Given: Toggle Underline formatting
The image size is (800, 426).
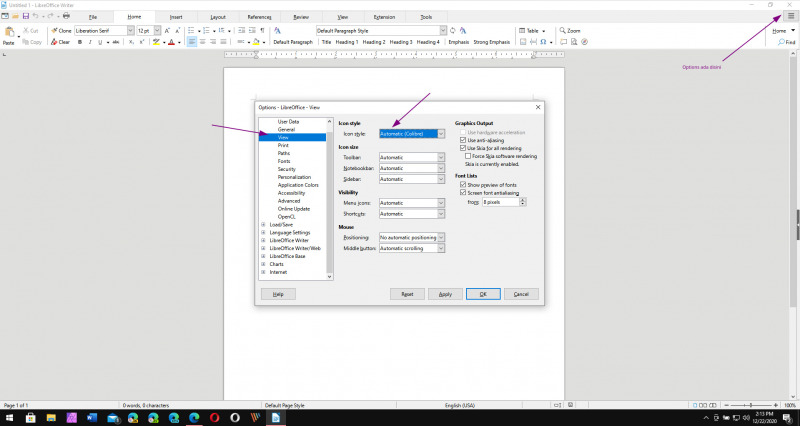Looking at the screenshot, I should click(x=100, y=42).
